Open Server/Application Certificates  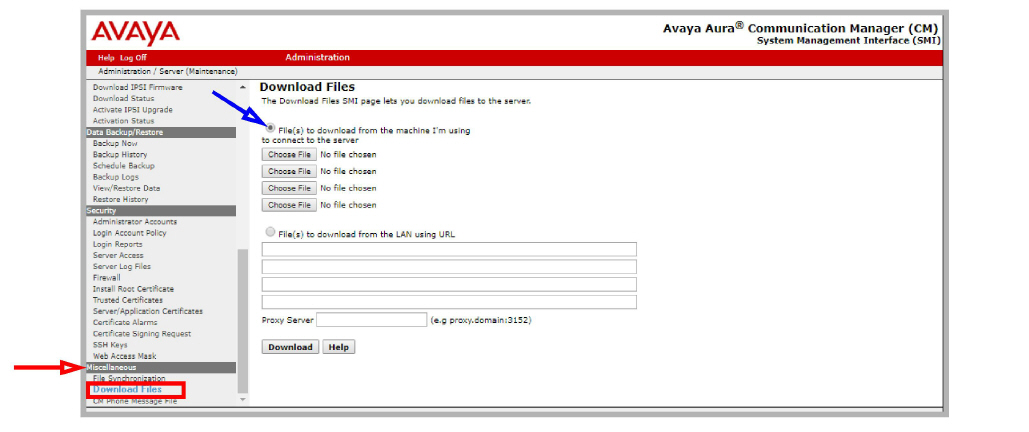[148, 311]
